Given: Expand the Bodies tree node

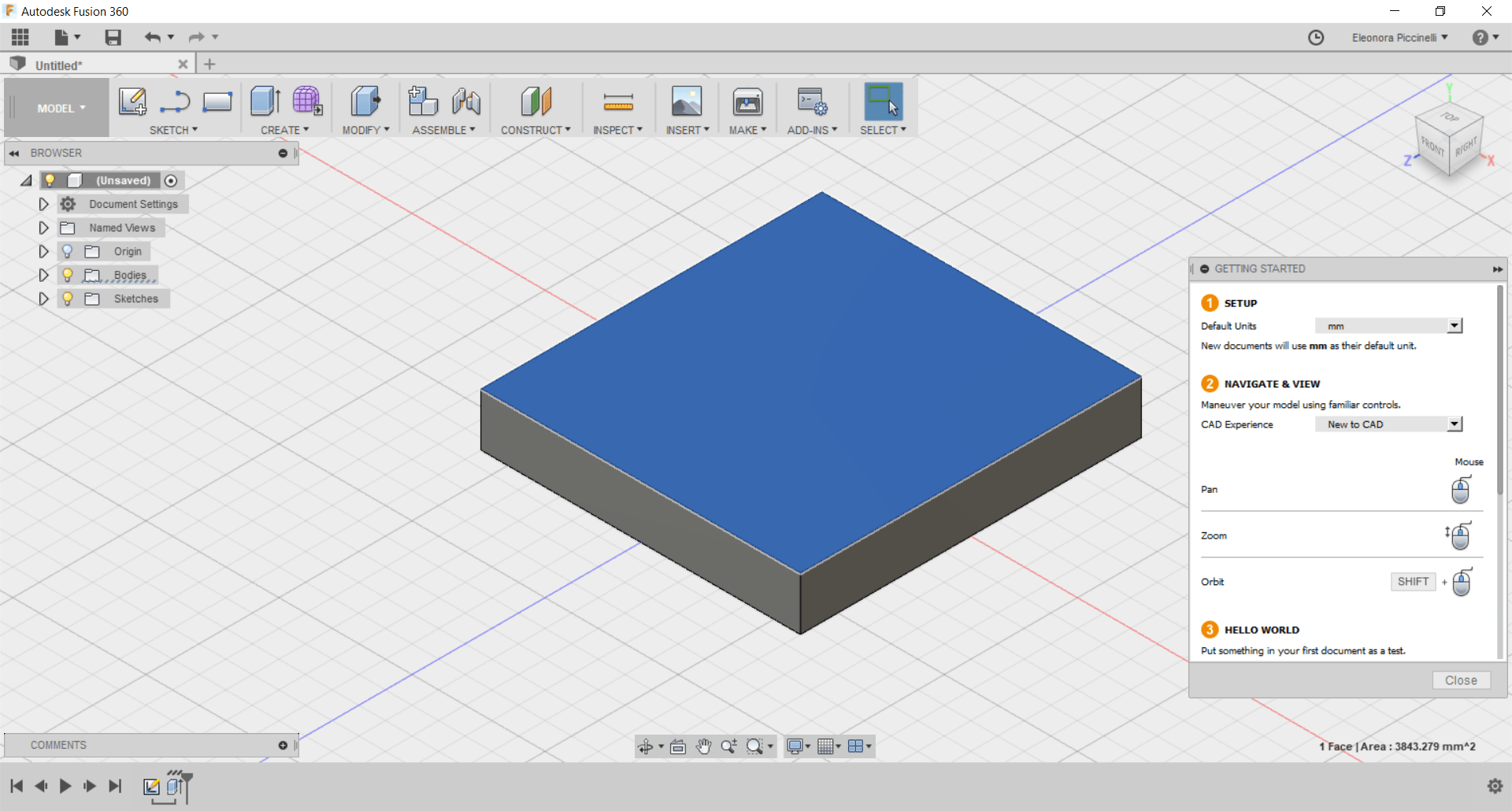Looking at the screenshot, I should [43, 275].
